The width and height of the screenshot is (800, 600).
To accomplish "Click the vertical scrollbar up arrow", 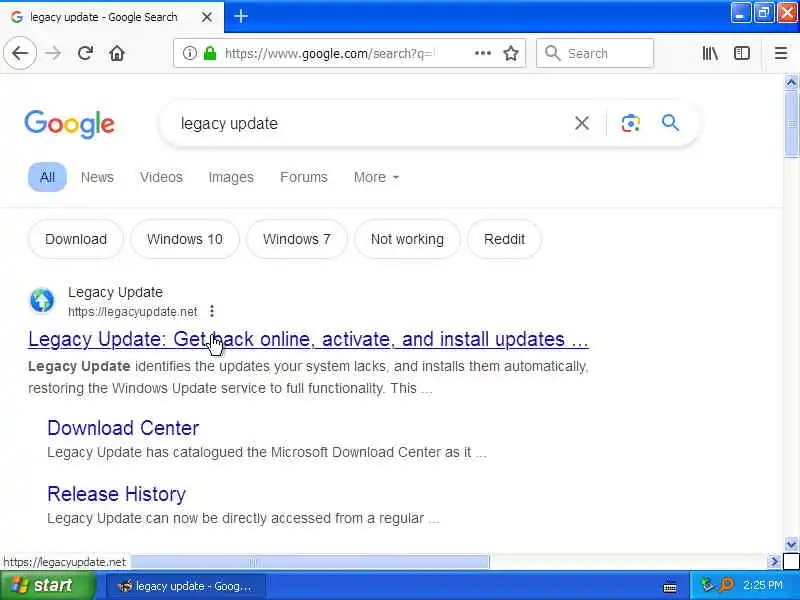I will click(791, 82).
